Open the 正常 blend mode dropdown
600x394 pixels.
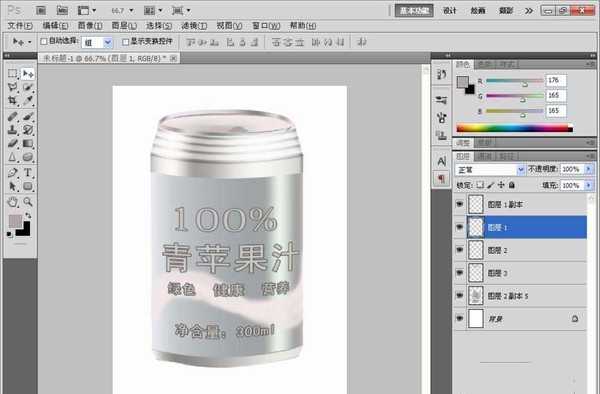[x=520, y=169]
